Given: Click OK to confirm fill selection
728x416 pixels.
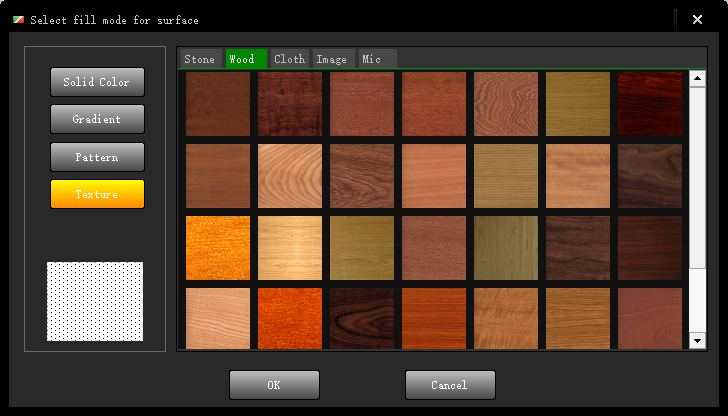Looking at the screenshot, I should [x=274, y=385].
